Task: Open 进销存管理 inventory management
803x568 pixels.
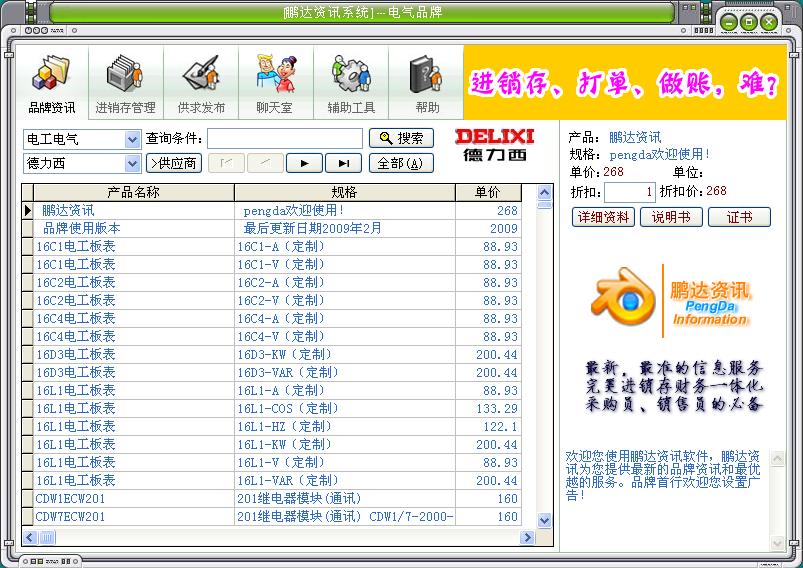Action: coord(125,85)
